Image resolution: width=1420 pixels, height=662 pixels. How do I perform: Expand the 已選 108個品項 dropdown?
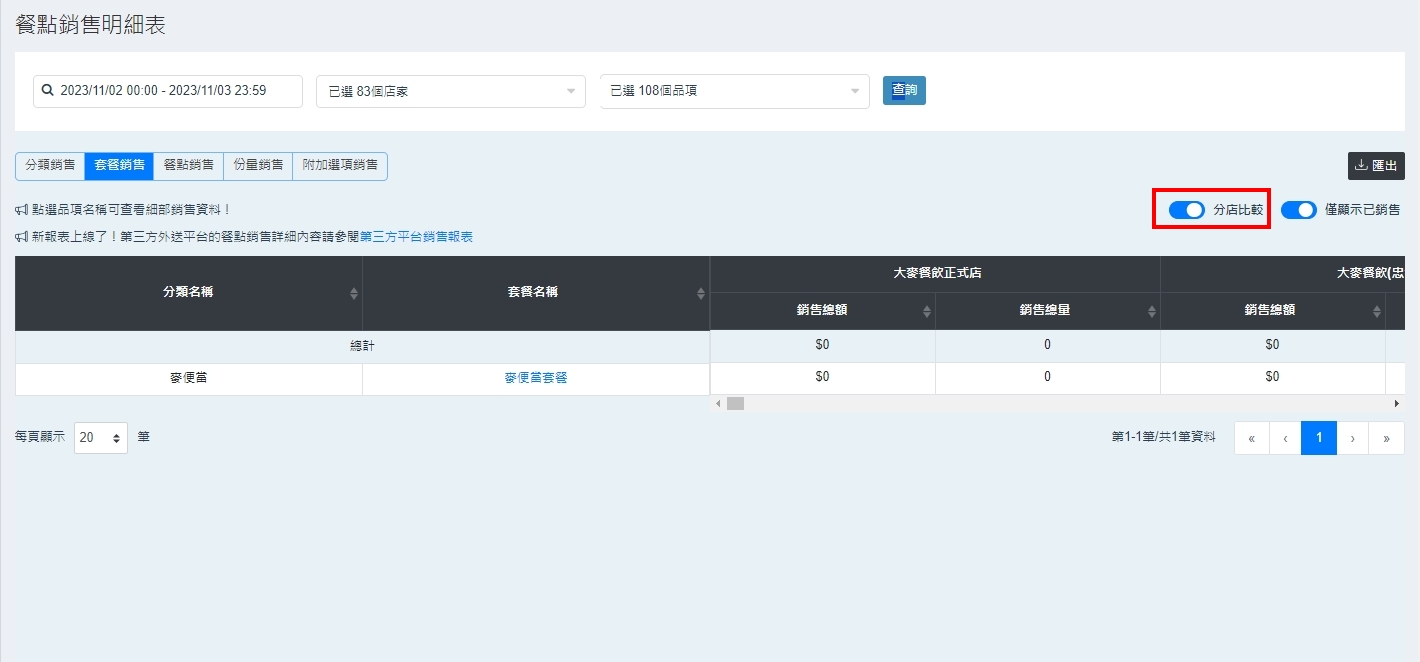click(734, 91)
